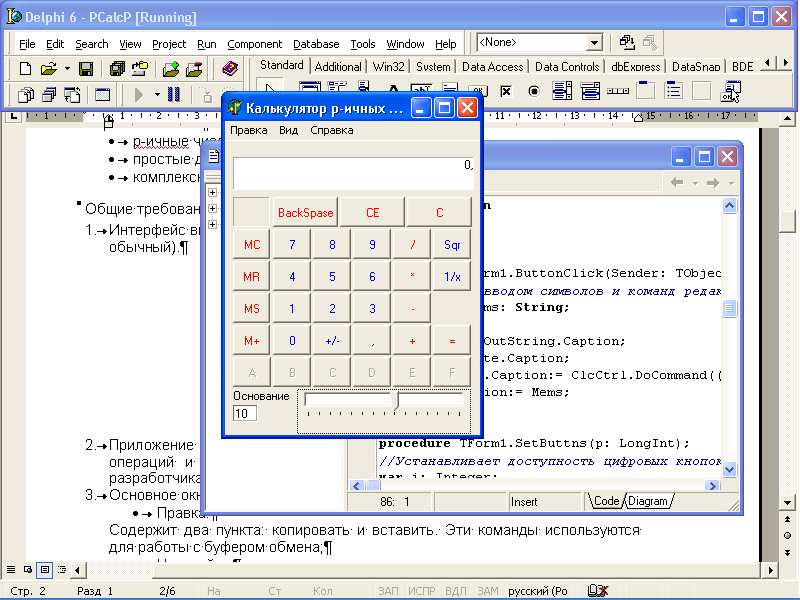
Task: Select the ListBox component in palette
Action: click(562, 91)
